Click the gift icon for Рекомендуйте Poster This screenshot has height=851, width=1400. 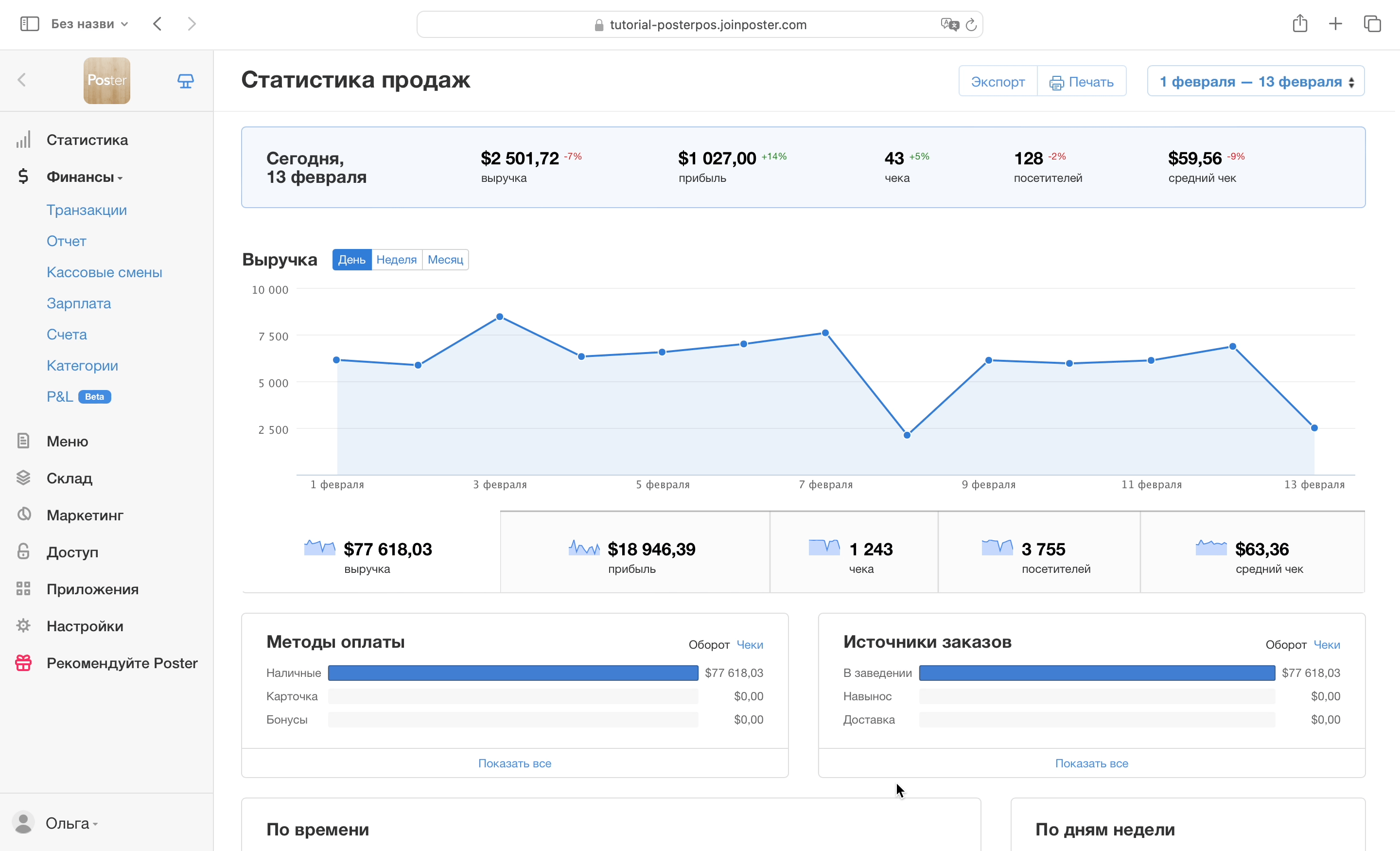point(23,662)
